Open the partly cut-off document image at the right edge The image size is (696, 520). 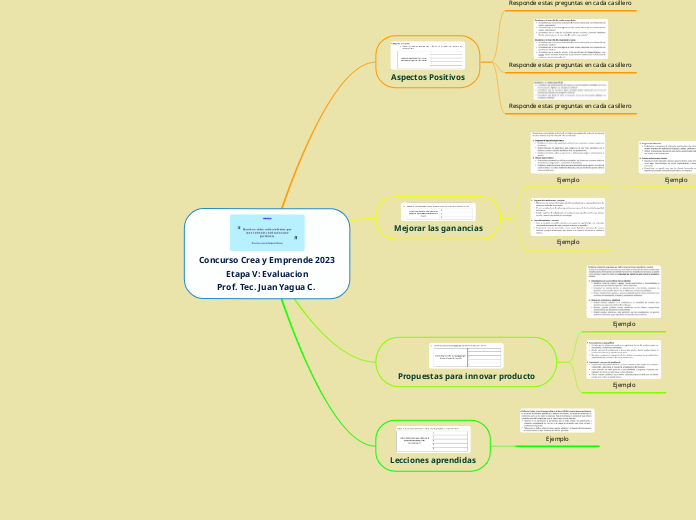(667, 157)
